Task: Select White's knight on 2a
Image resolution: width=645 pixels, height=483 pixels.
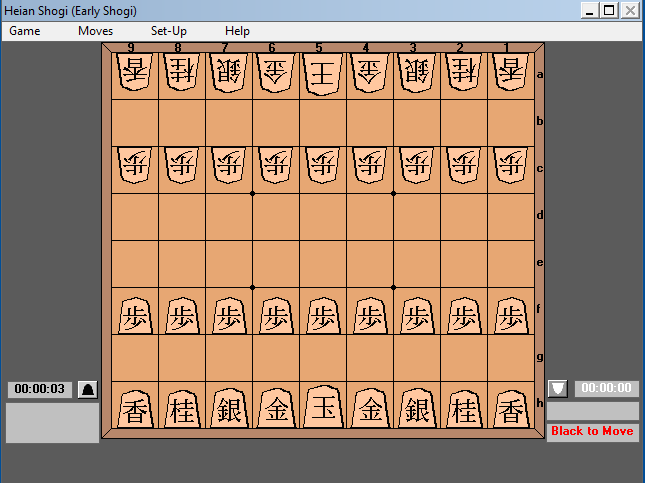Action: 464,72
